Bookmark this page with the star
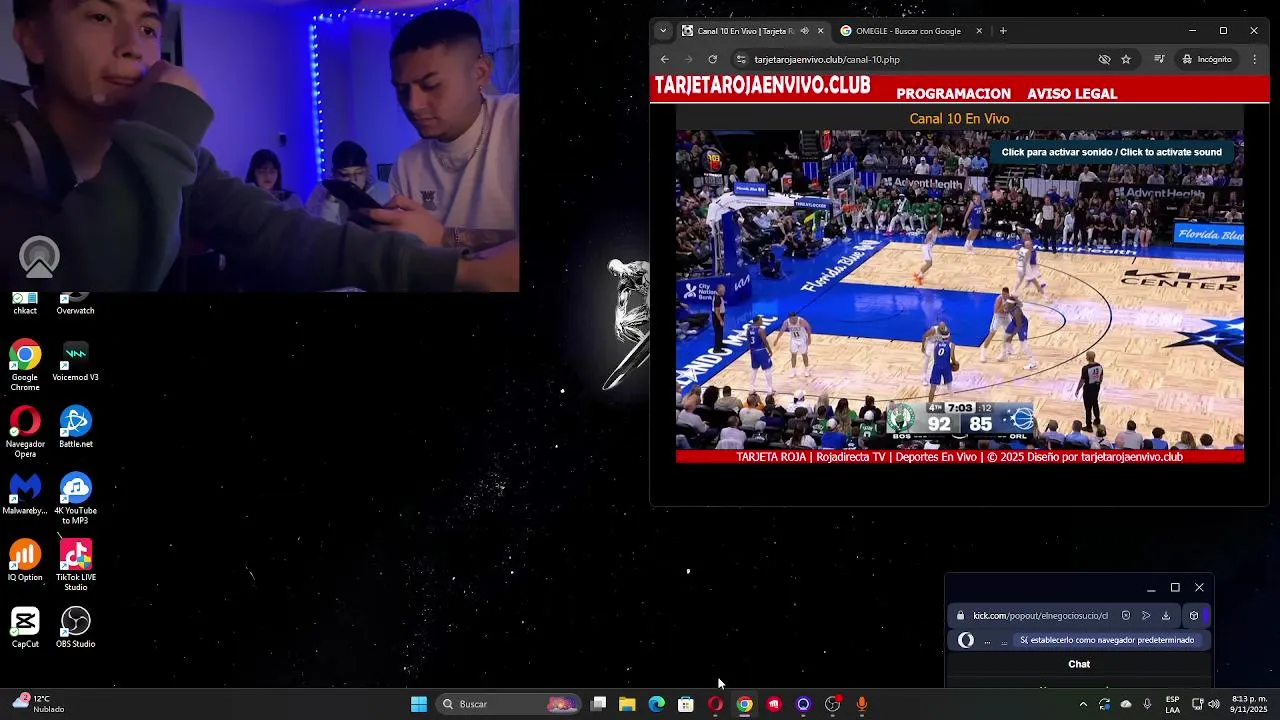Image resolution: width=1280 pixels, height=720 pixels. (x=1126, y=59)
